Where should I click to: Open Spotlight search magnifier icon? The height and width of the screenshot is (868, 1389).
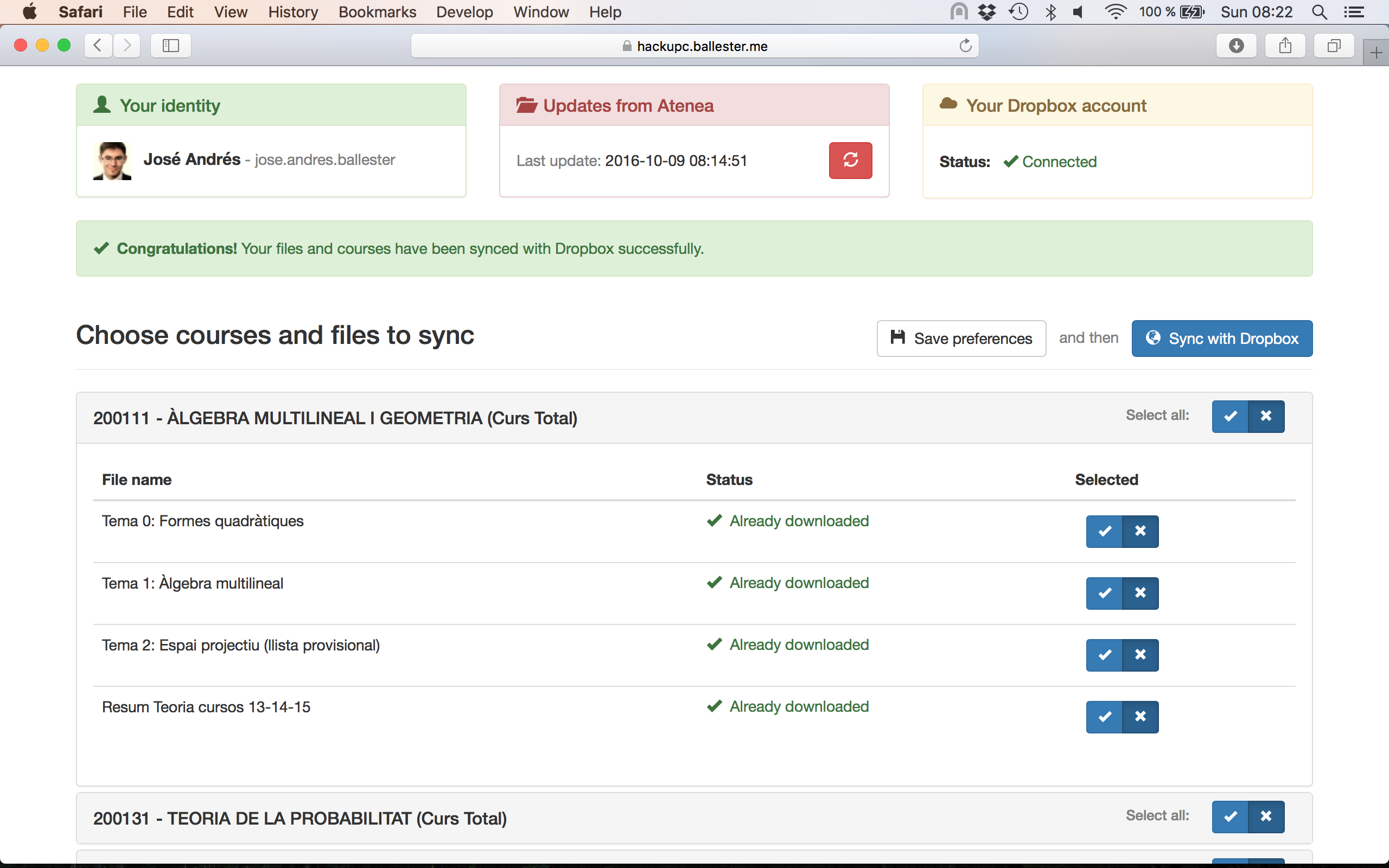coord(1319,12)
